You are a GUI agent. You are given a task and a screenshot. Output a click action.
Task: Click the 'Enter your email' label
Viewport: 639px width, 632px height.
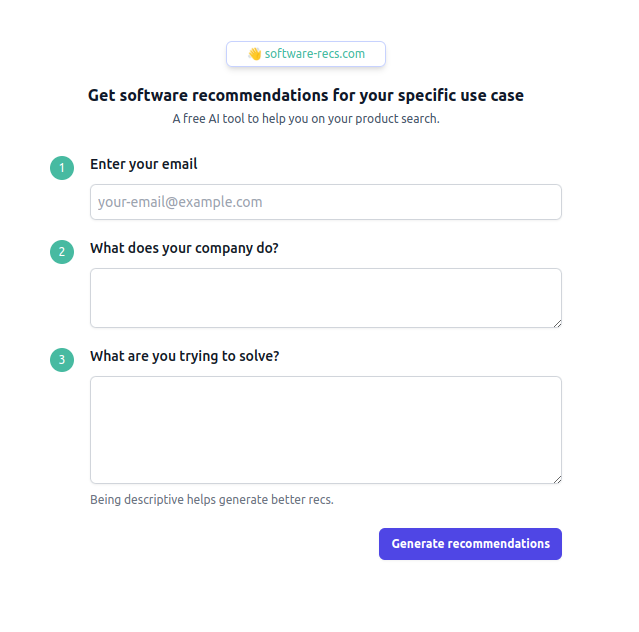coord(144,164)
